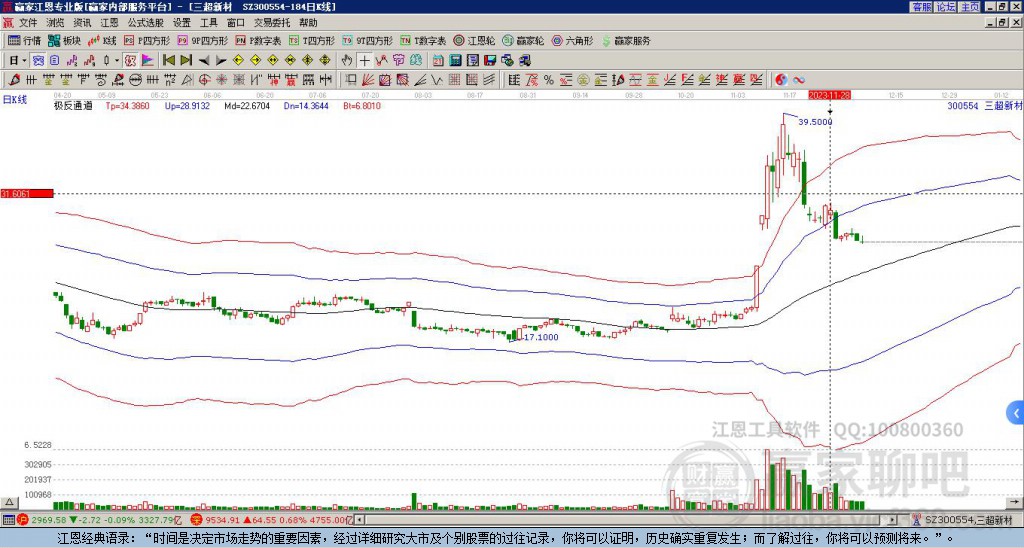1024x548 pixels.
Task: Open the 工具 menu
Action: click(x=208, y=23)
